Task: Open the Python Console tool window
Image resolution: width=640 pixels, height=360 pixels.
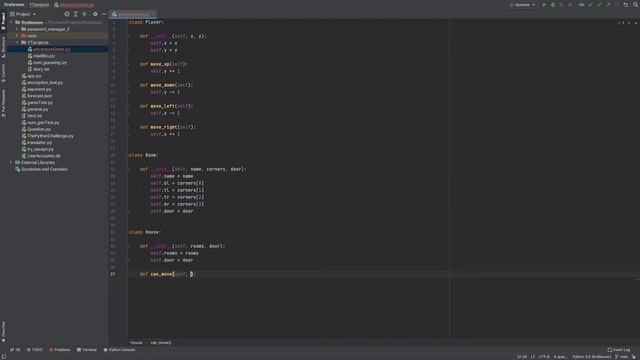Action: click(x=119, y=350)
